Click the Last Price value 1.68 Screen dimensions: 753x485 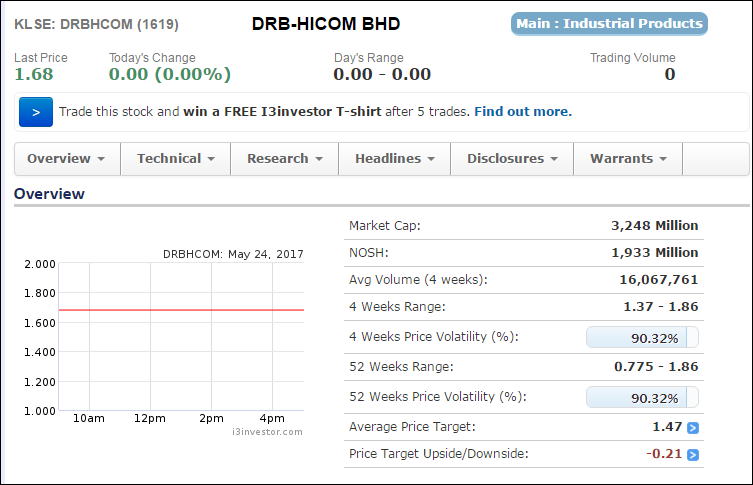coord(34,74)
